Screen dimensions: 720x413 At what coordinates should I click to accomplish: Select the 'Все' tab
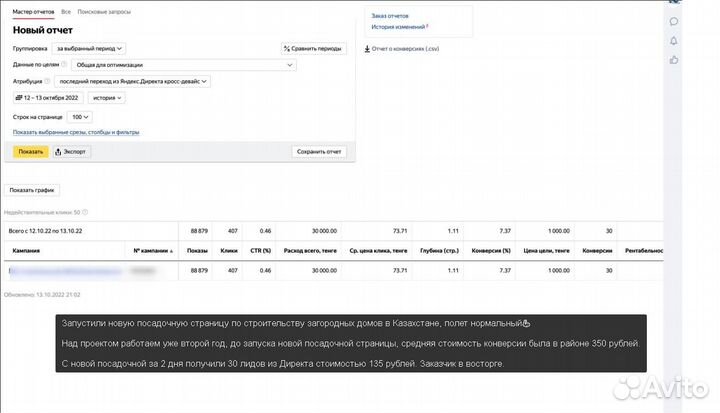pos(66,11)
